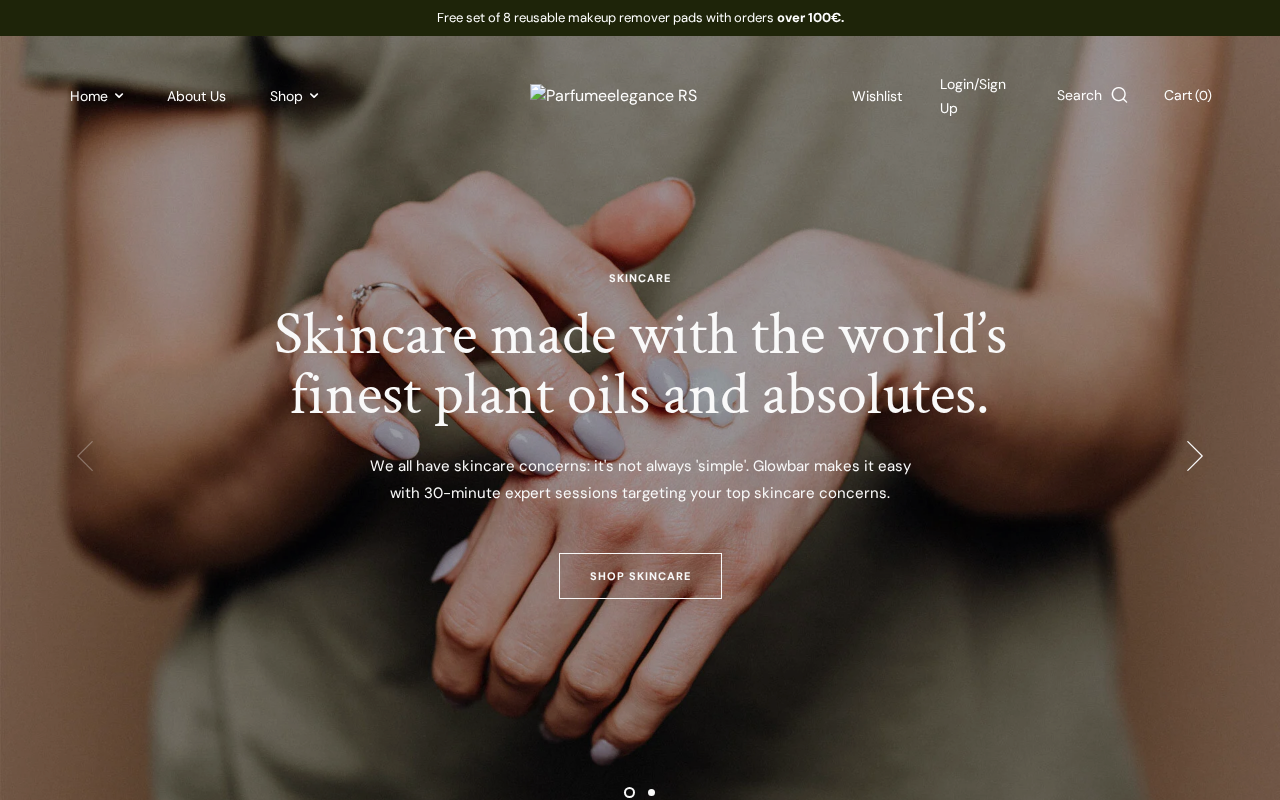
Task: Click the search magnifier icon
Action: tap(1119, 95)
